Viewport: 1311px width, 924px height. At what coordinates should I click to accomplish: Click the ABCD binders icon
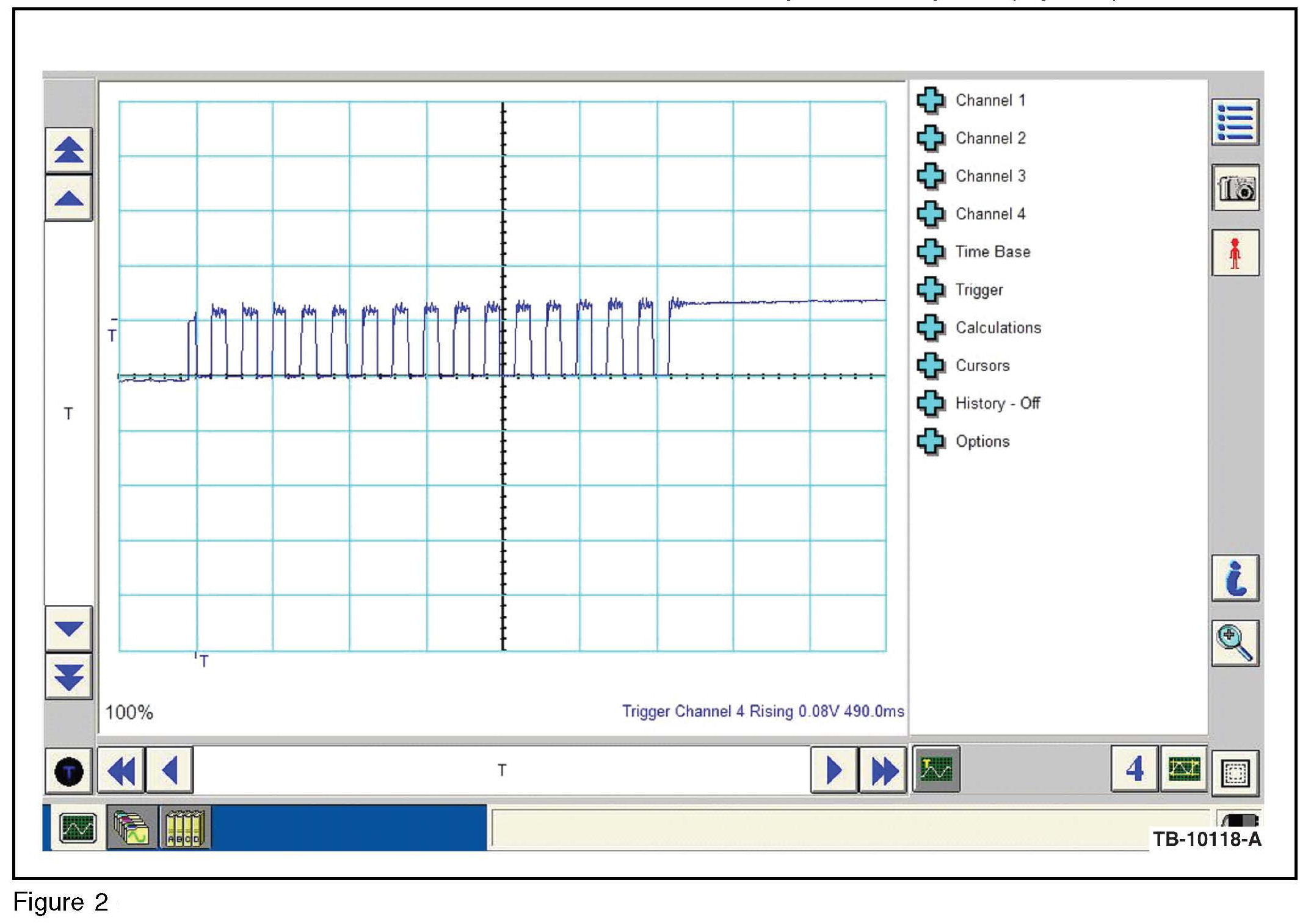[185, 828]
